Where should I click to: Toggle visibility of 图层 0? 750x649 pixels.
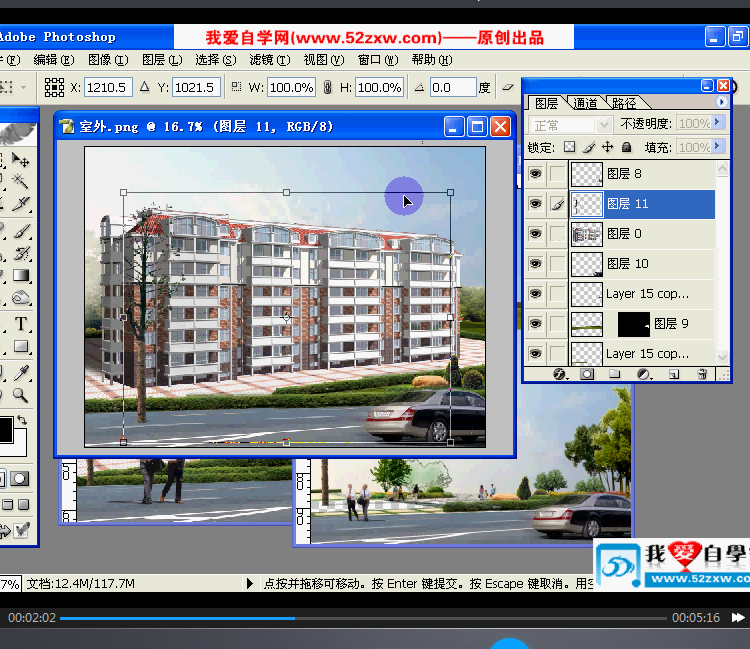point(536,234)
